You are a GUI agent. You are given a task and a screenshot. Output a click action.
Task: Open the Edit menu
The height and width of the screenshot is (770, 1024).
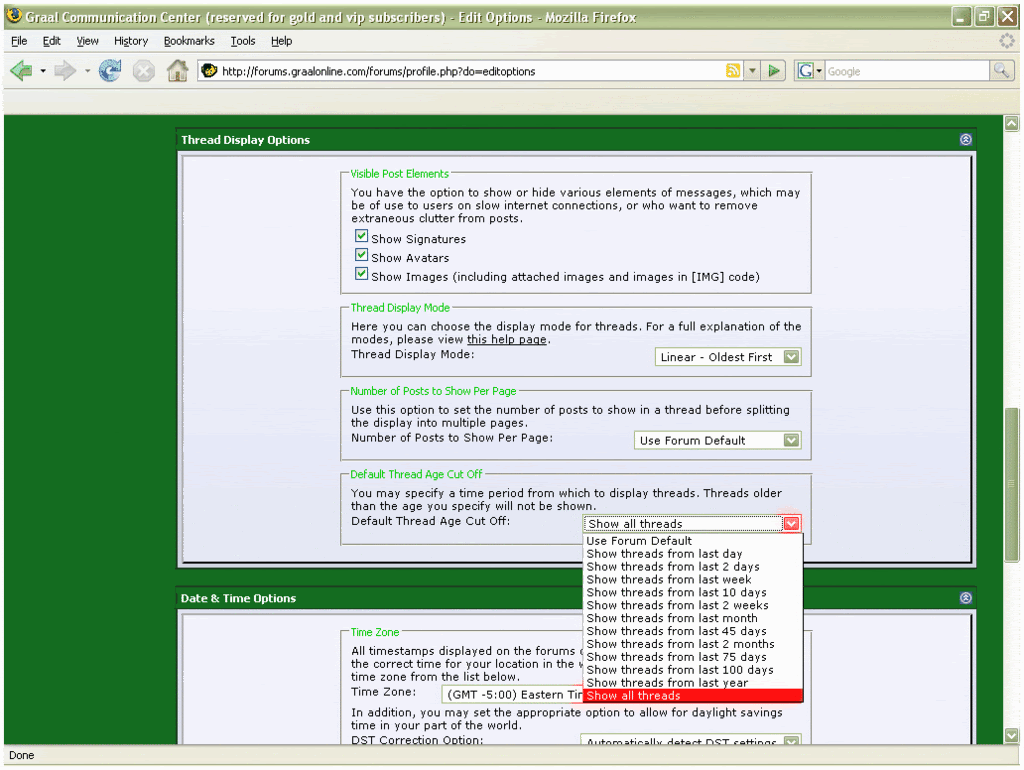coord(52,40)
